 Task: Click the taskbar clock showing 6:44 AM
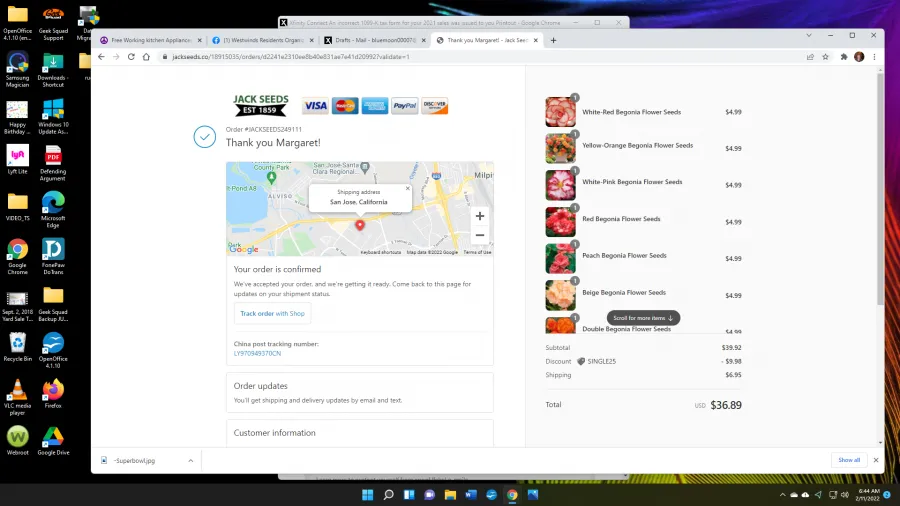pyautogui.click(x=868, y=495)
